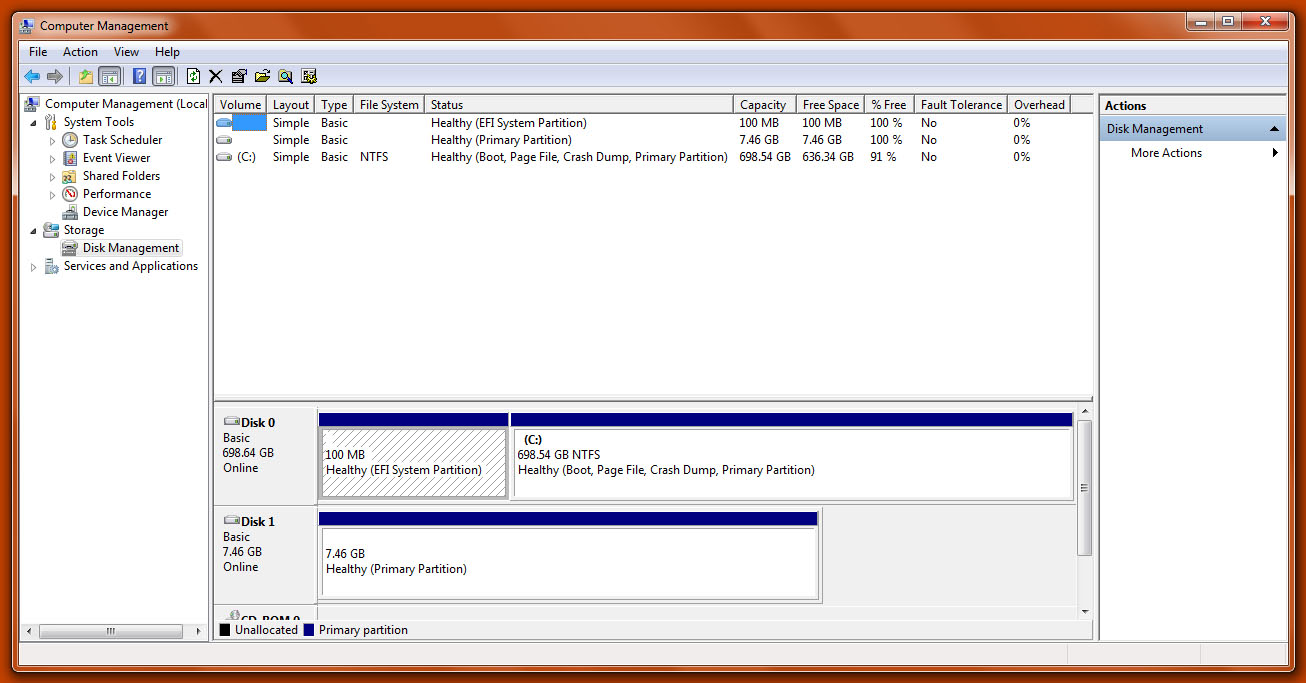Toggle the Show/Hide Action Pane button
Image resolution: width=1306 pixels, height=683 pixels.
click(163, 76)
